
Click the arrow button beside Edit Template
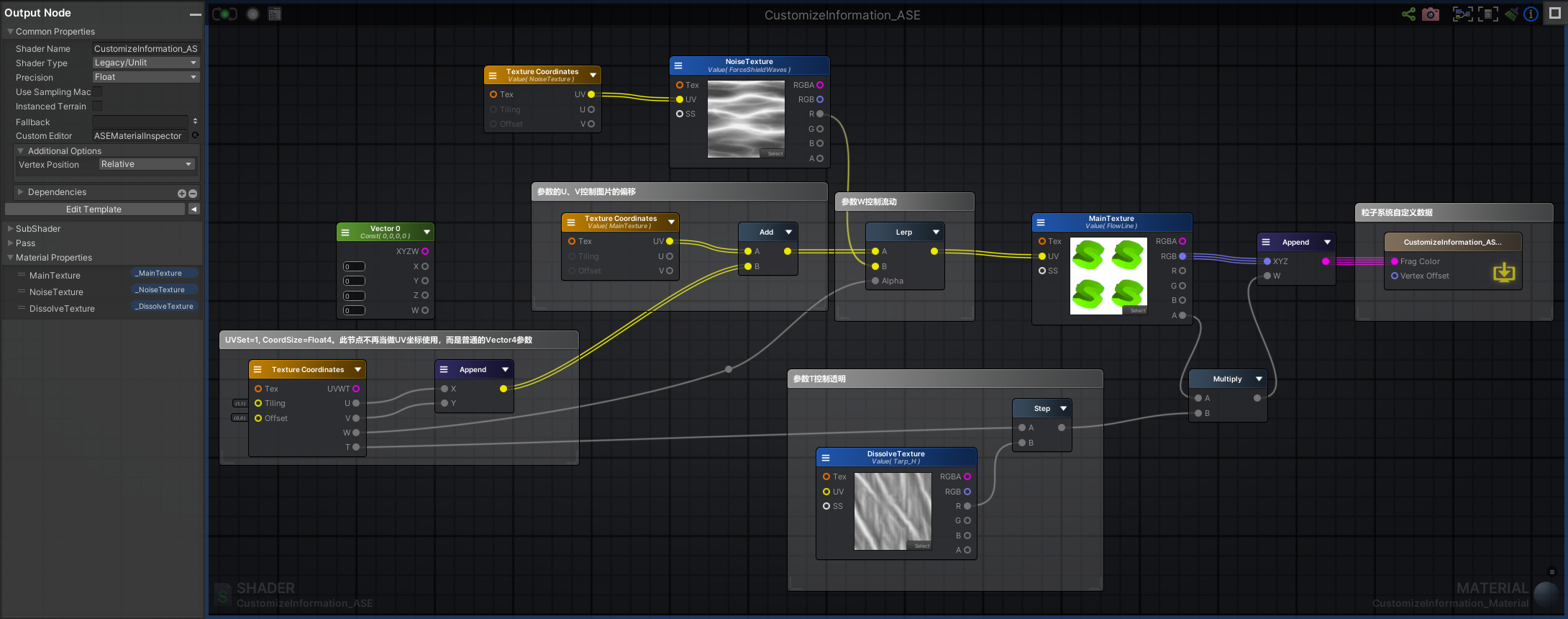[193, 209]
